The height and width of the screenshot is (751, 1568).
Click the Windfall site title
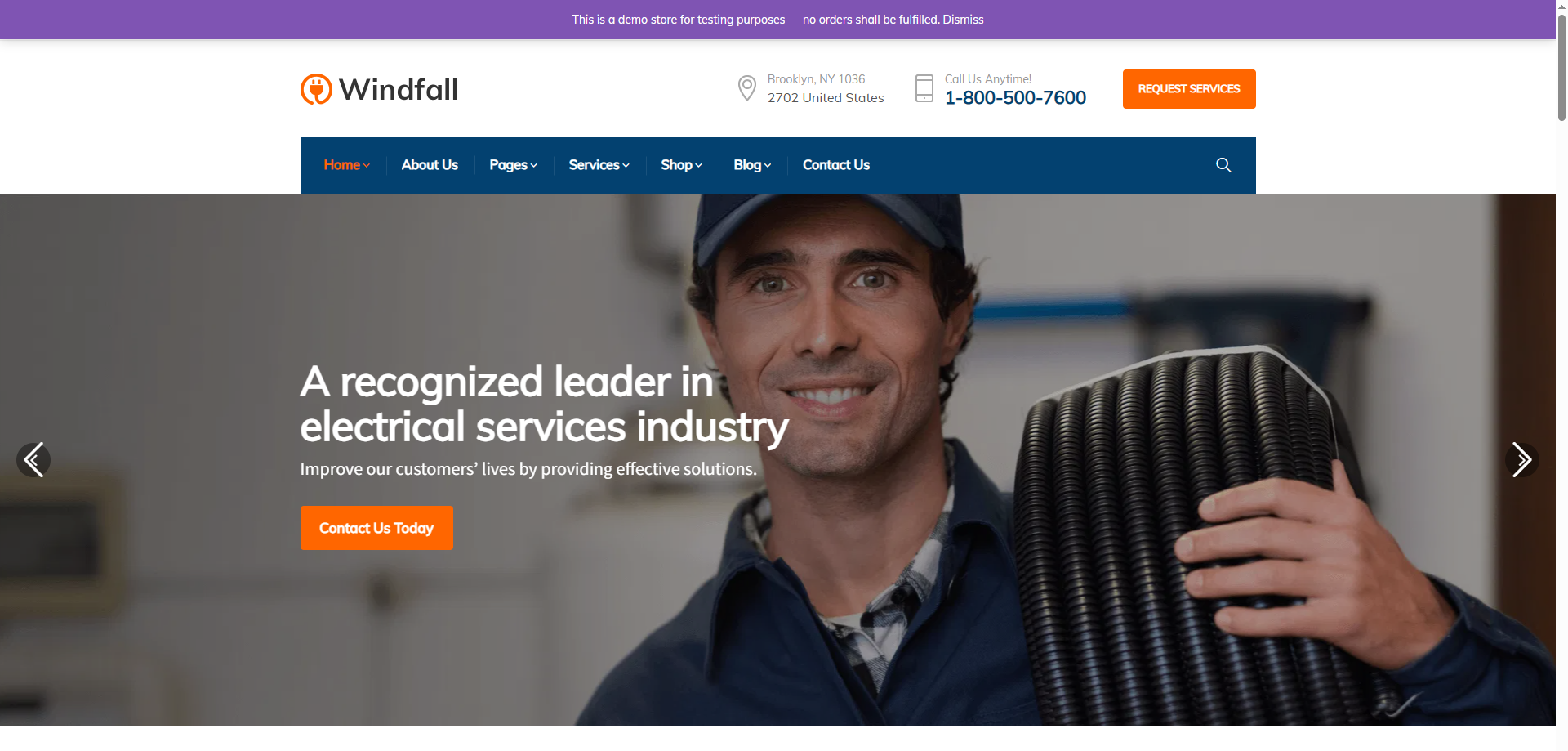tap(399, 89)
